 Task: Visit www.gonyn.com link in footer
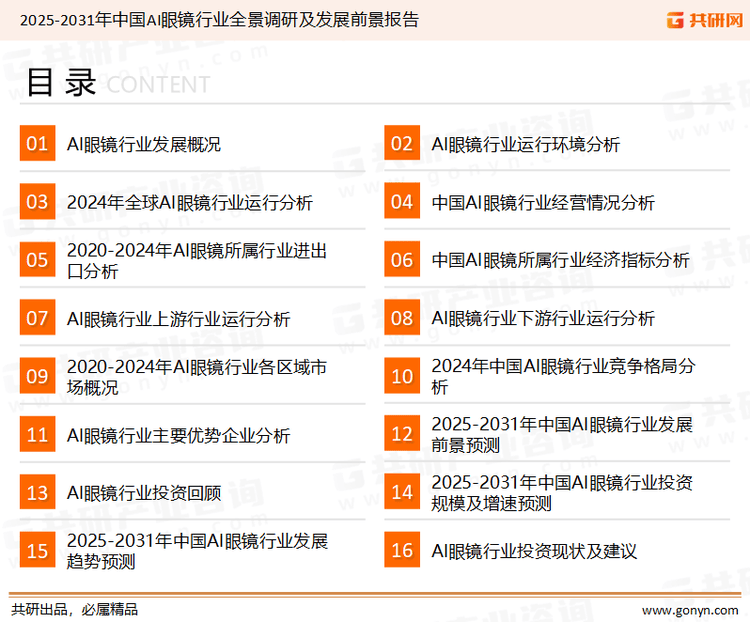[689, 609]
